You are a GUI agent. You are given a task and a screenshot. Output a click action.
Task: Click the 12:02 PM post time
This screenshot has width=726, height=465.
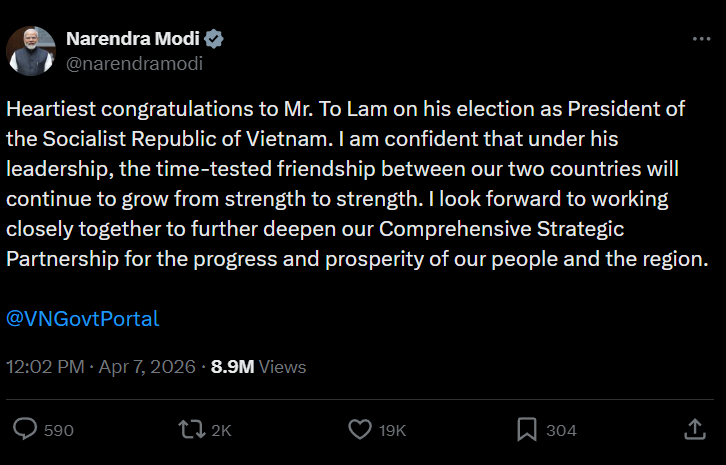point(45,367)
